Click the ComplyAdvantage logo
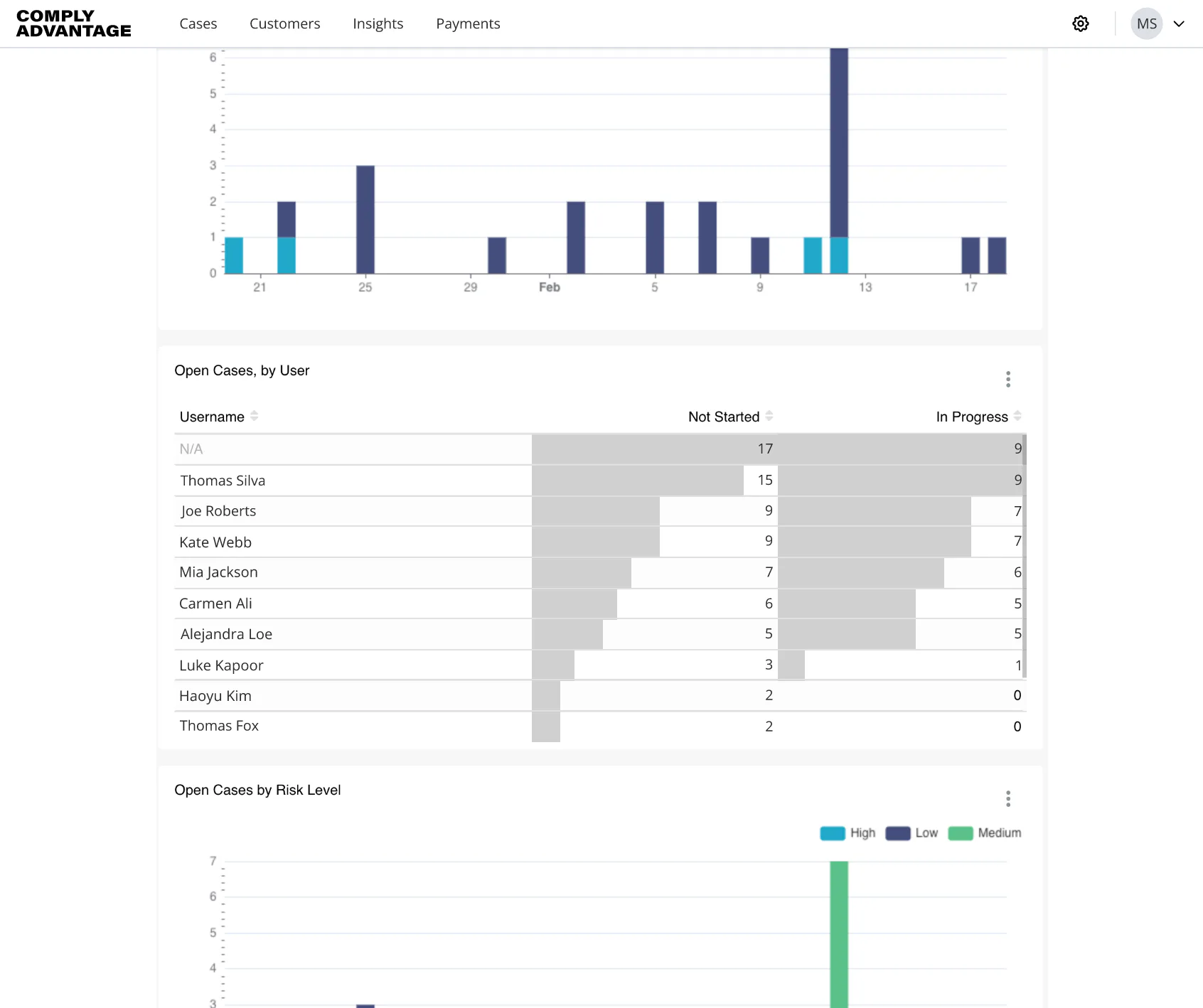Viewport: 1203px width, 1008px height. point(74,23)
